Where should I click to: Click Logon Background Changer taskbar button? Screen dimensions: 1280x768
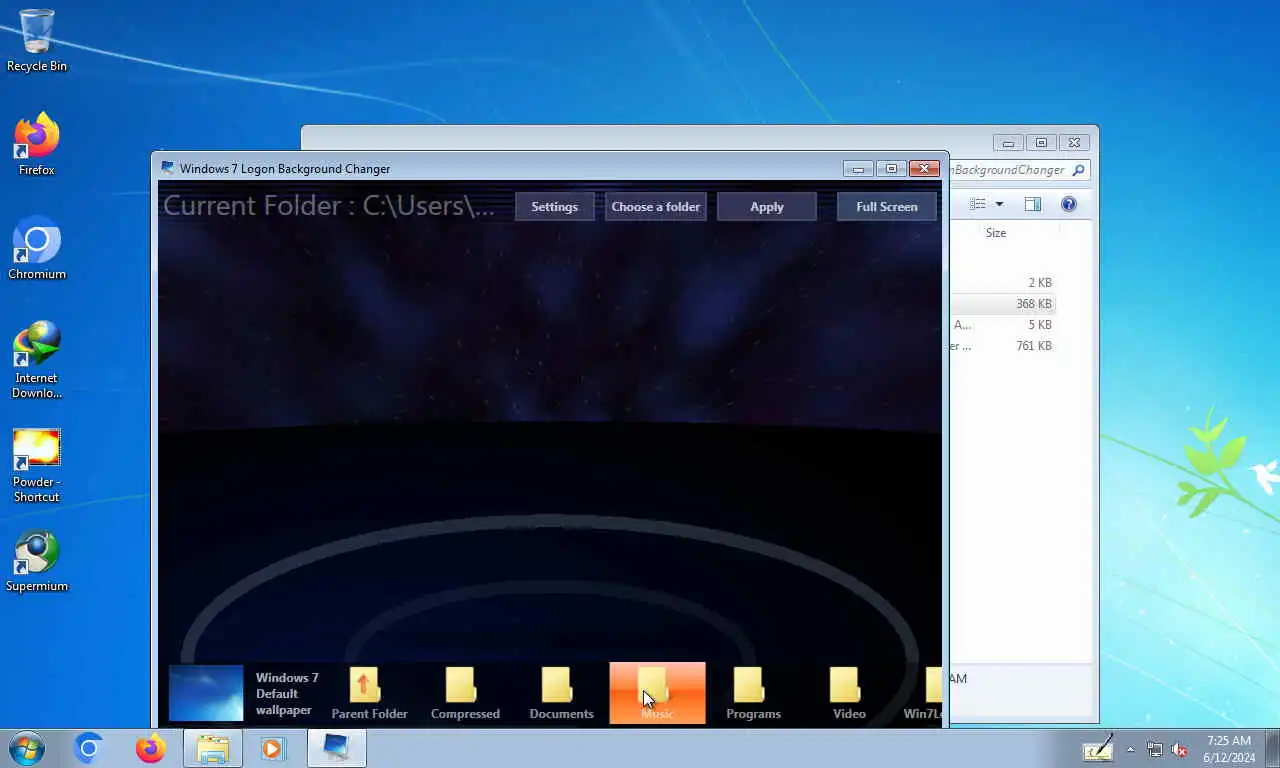[x=337, y=748]
